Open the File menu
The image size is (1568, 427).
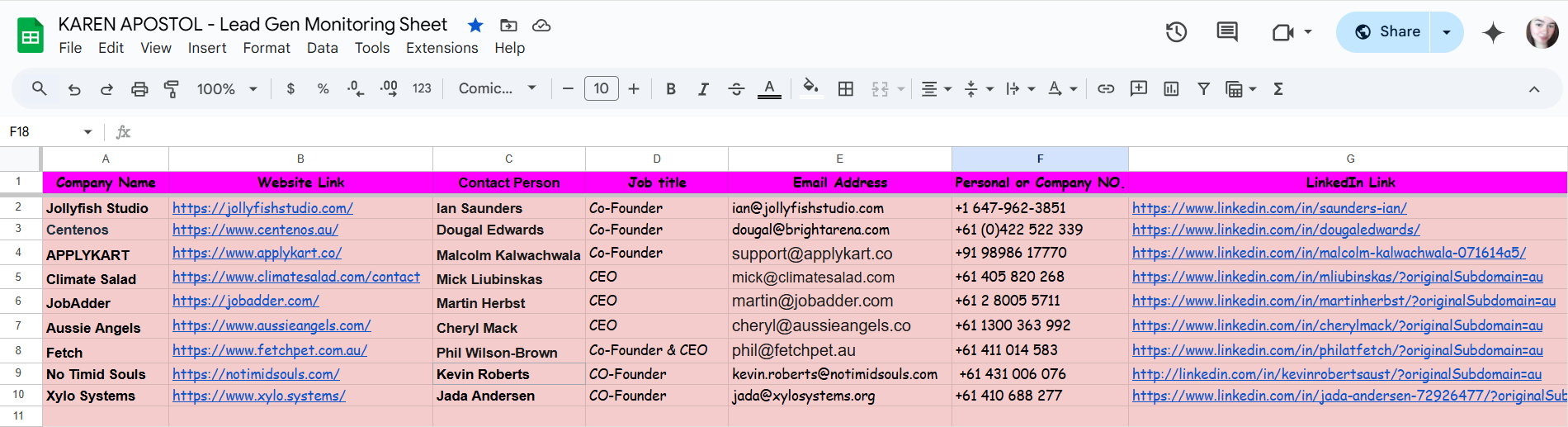(70, 48)
